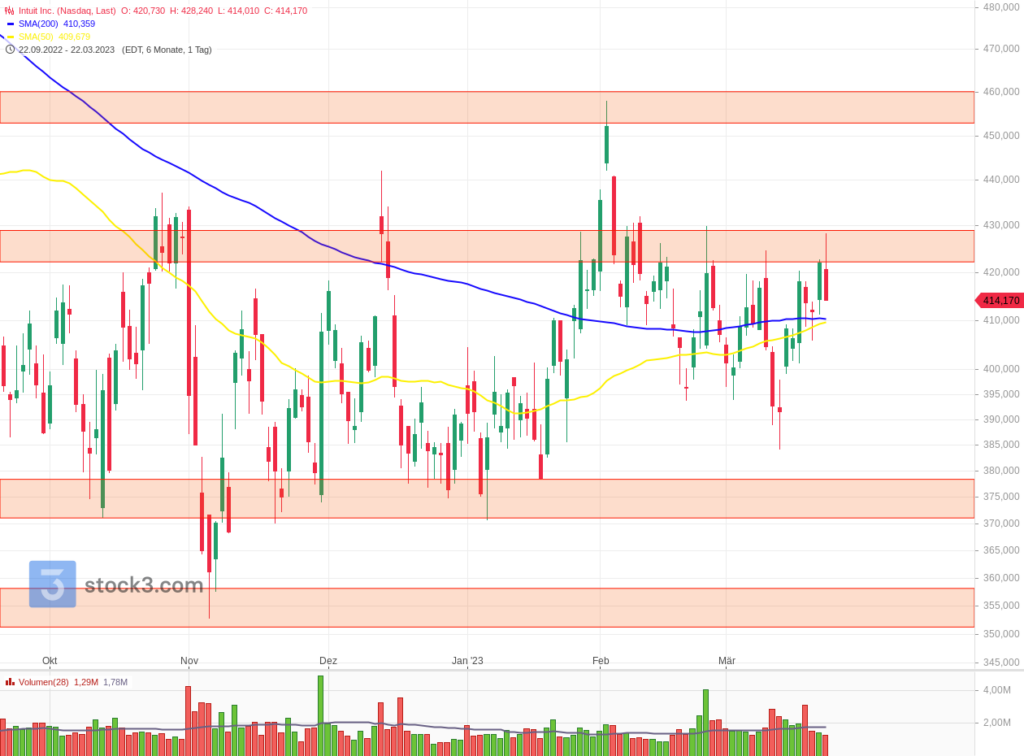
Task: Select the red 414,170 current price tag
Action: tap(999, 300)
